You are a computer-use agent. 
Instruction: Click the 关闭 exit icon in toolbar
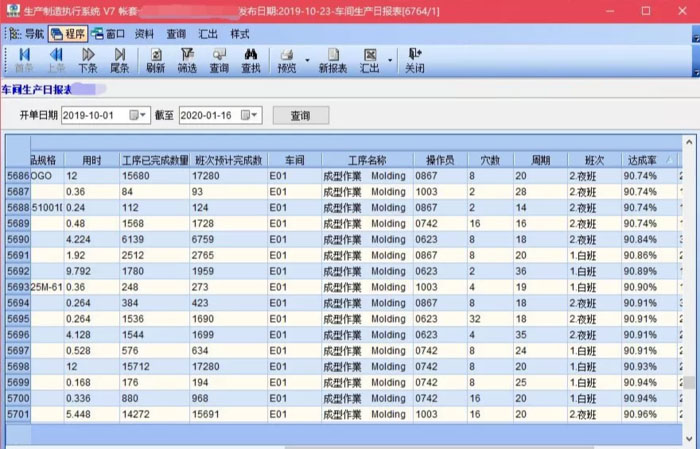(414, 60)
